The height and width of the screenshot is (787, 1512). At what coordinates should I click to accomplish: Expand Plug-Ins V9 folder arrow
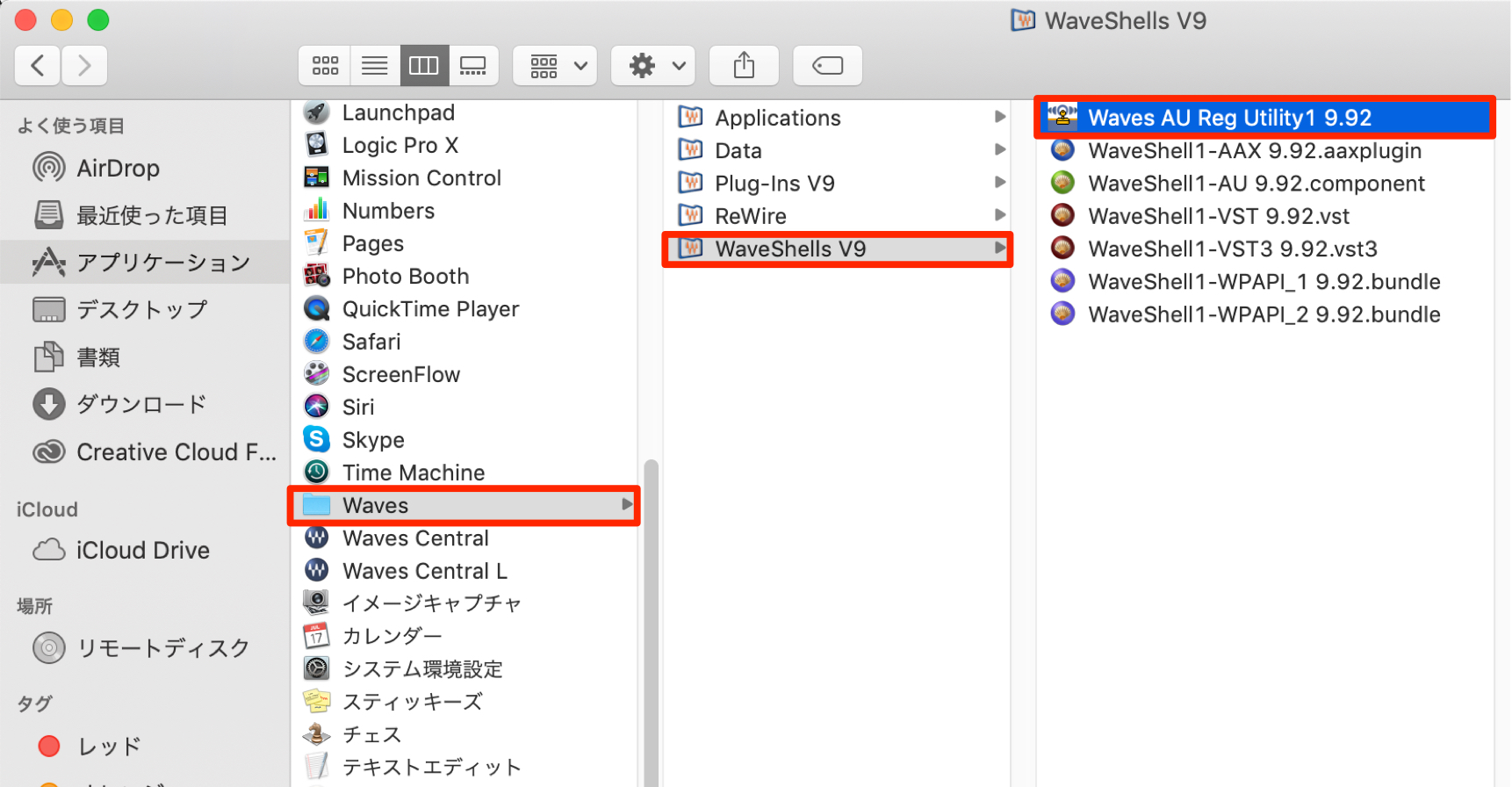999,182
